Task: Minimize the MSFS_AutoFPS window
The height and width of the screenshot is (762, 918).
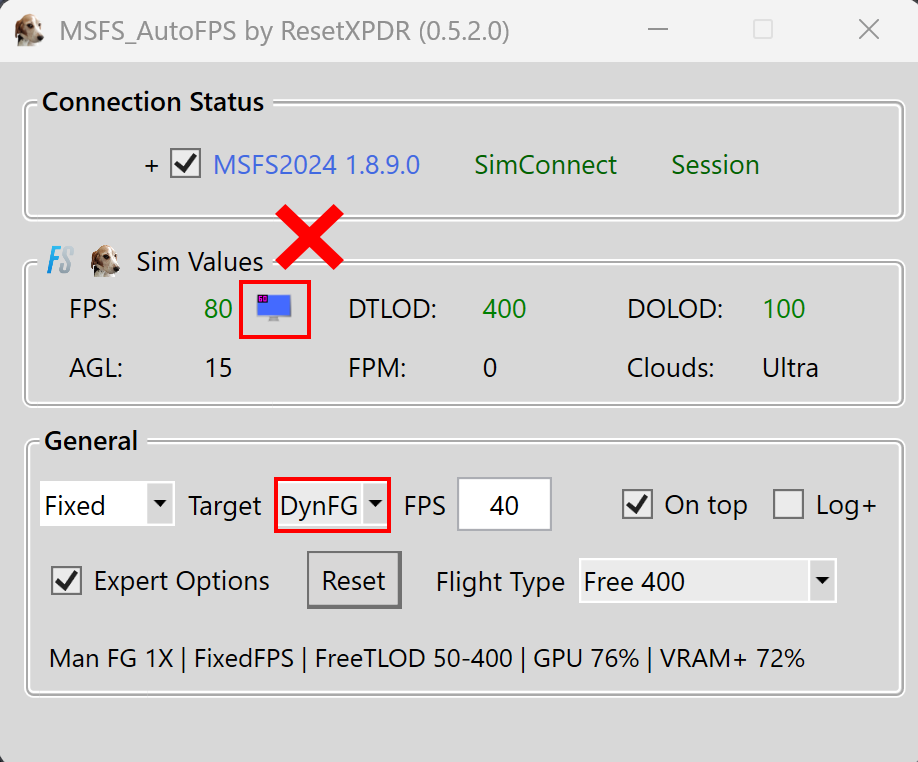Action: tap(657, 29)
